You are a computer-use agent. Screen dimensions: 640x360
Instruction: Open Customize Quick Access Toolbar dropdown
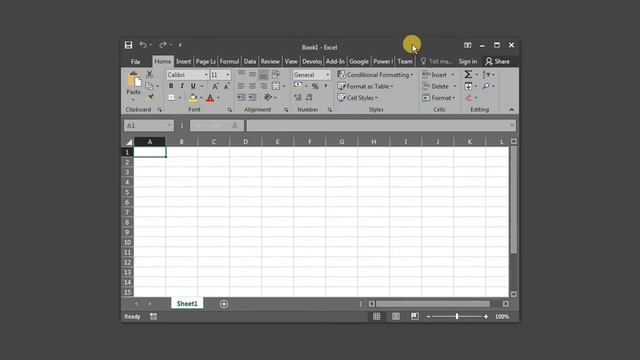(180, 45)
